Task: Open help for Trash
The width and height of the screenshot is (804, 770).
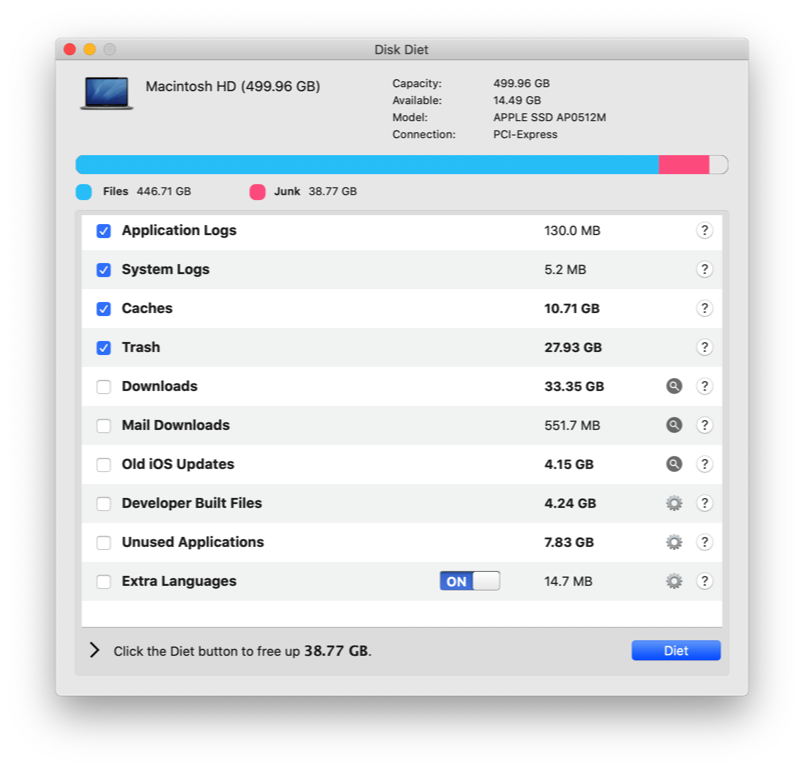Action: [x=705, y=348]
